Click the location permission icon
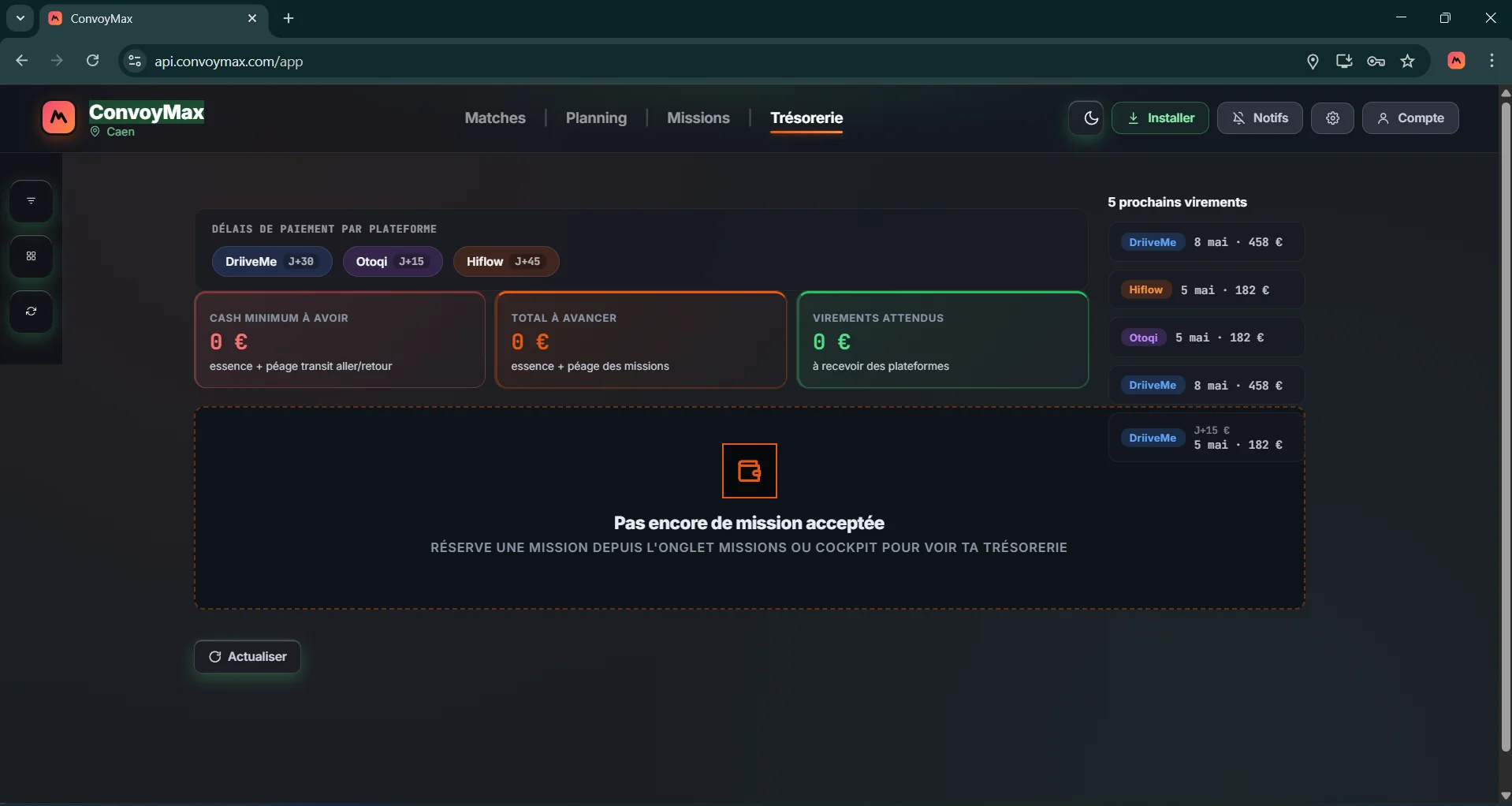 [1313, 62]
